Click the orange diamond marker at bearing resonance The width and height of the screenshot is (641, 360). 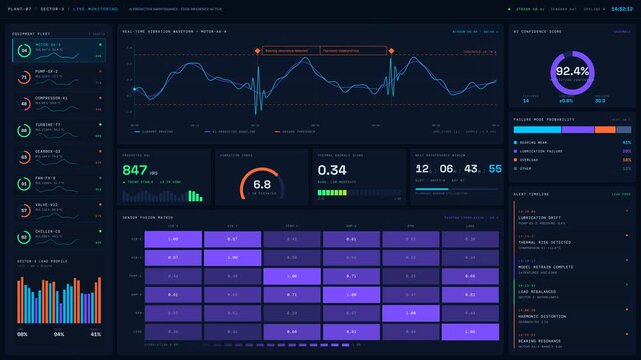pos(258,51)
